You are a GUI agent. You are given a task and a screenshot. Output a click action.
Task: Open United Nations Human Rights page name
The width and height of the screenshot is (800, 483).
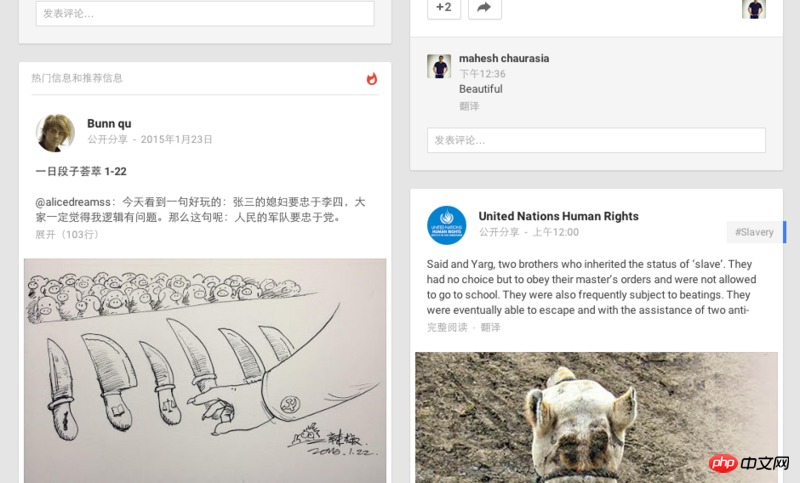[x=559, y=216]
